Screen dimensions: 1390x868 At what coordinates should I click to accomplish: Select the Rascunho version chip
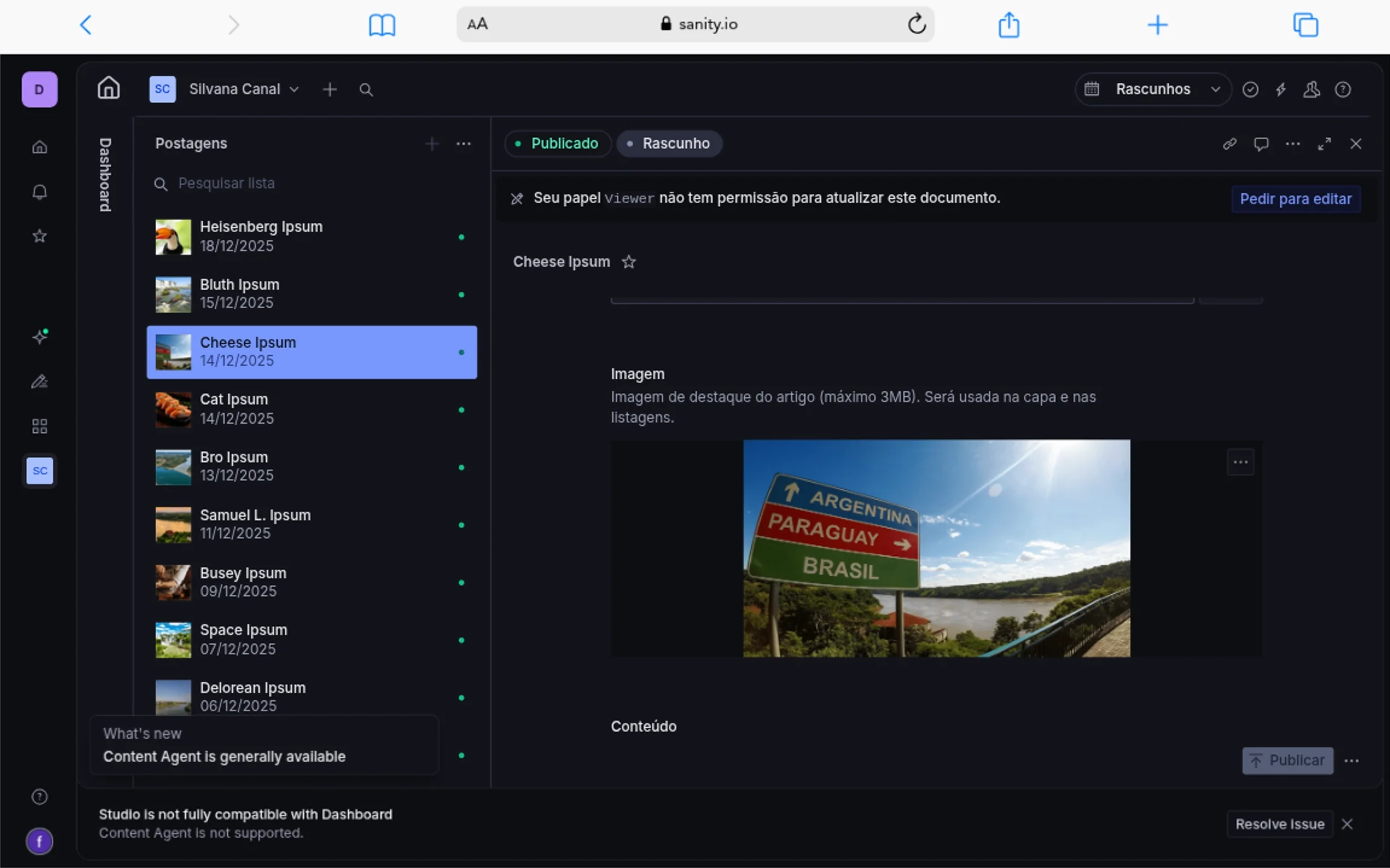[x=669, y=144]
